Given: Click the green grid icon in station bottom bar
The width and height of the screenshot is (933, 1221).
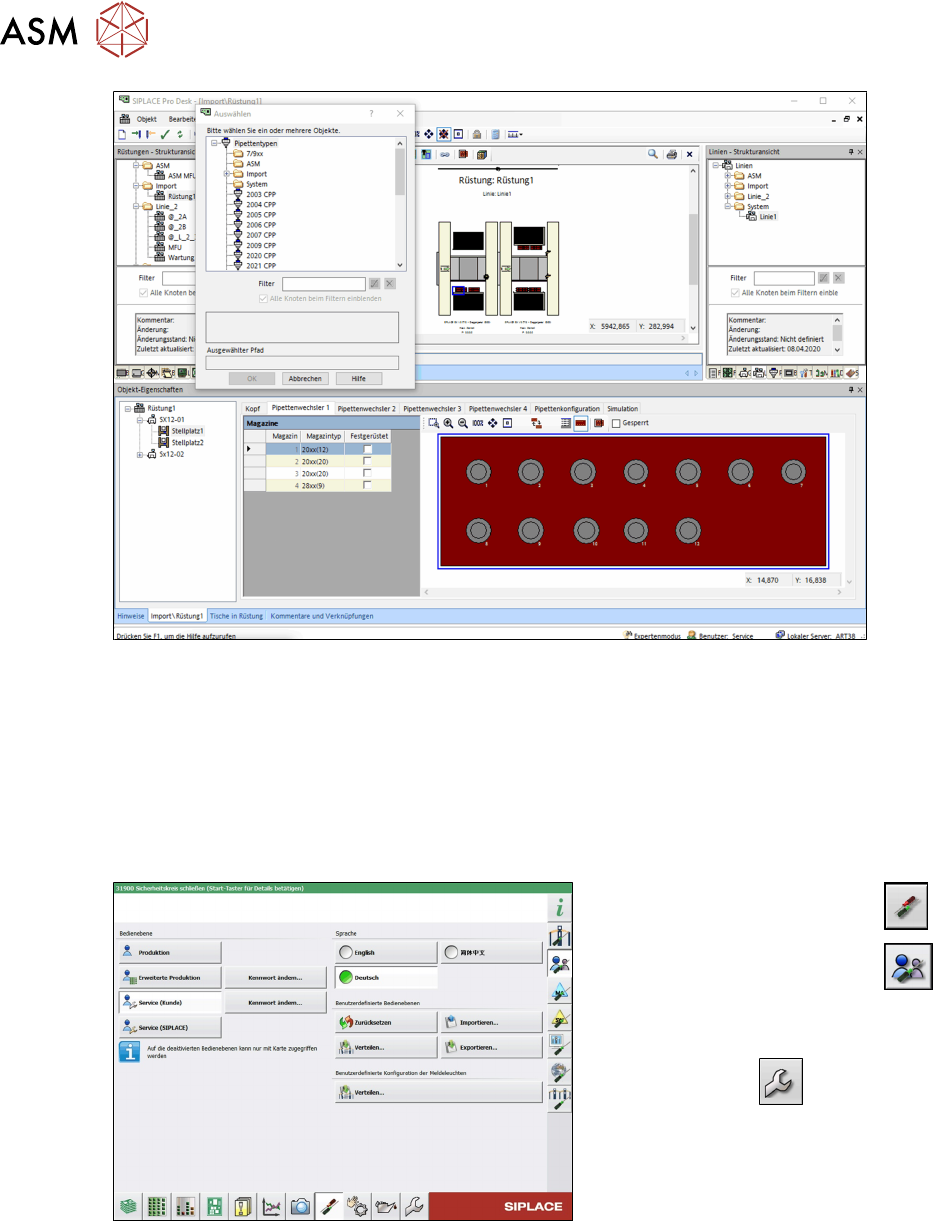Looking at the screenshot, I should click(x=155, y=1205).
